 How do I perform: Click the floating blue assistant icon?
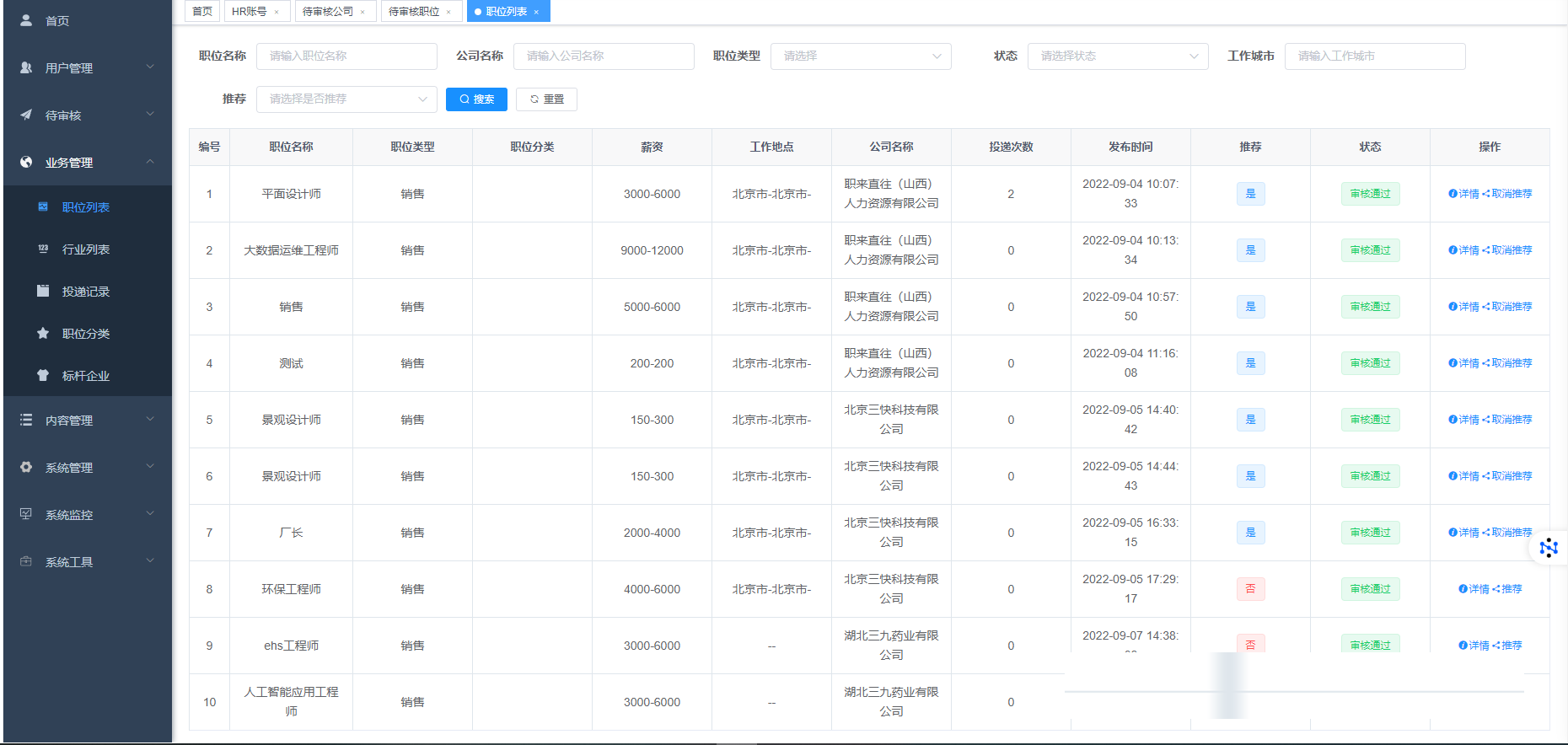[1548, 549]
